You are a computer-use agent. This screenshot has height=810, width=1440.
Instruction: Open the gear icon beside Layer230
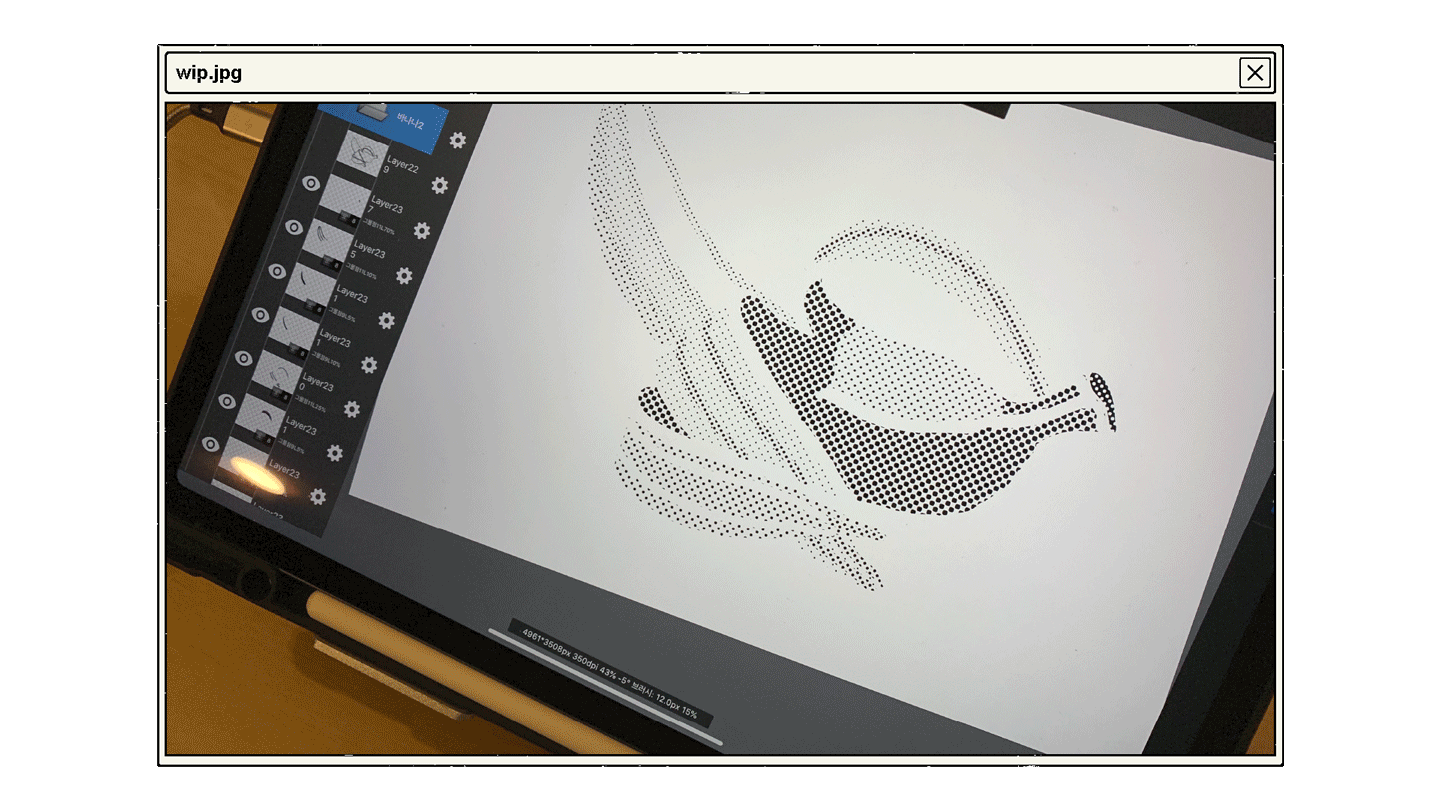[351, 408]
